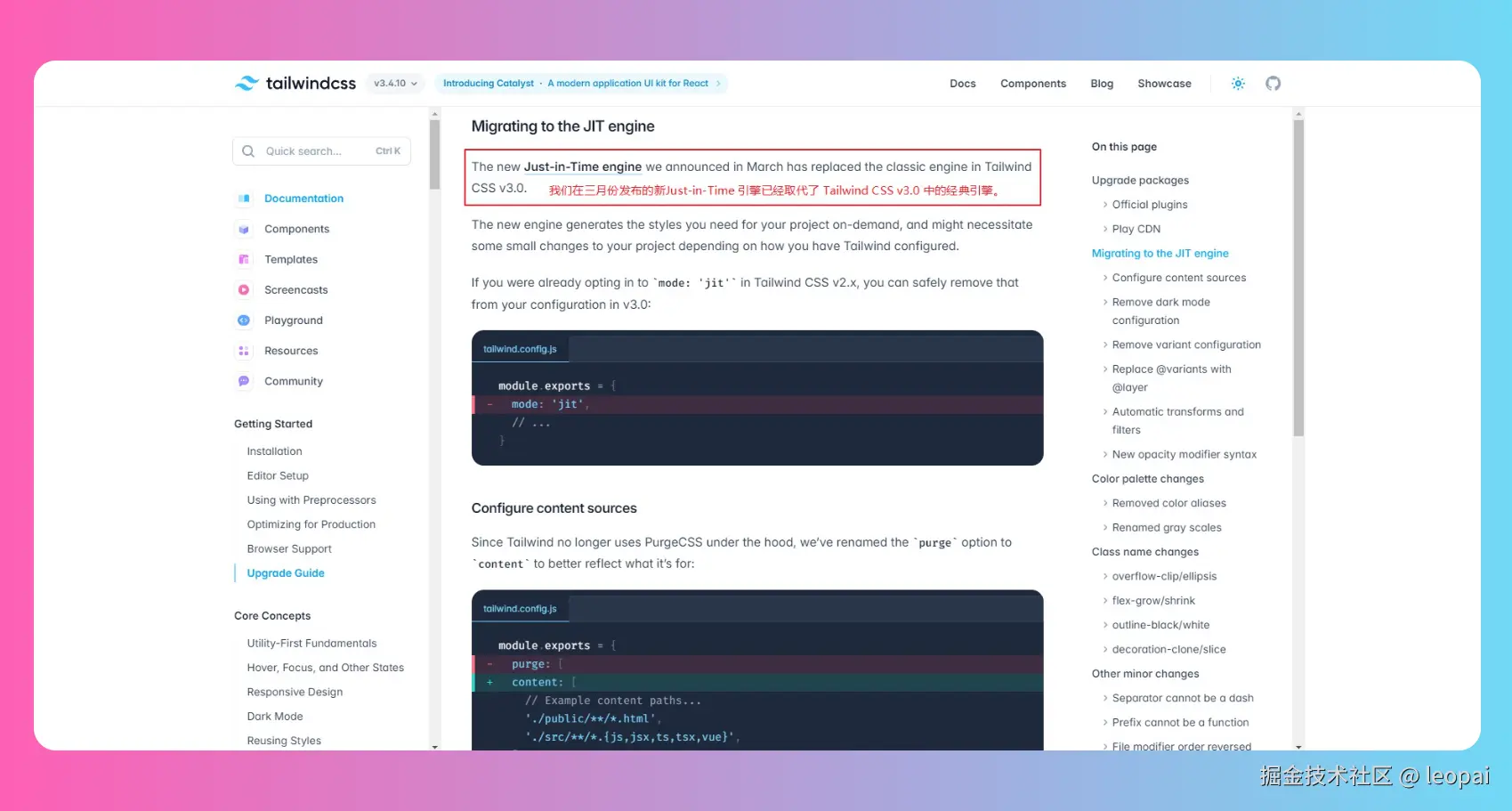Select the second tailwind.config.js code tab
The height and width of the screenshot is (811, 1512).
click(x=520, y=609)
